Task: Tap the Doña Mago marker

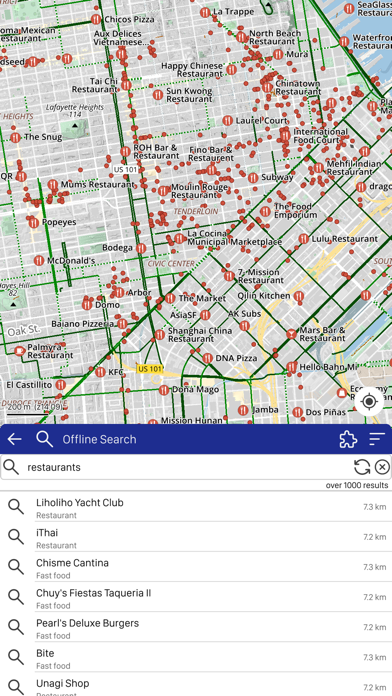Action: 164,390
